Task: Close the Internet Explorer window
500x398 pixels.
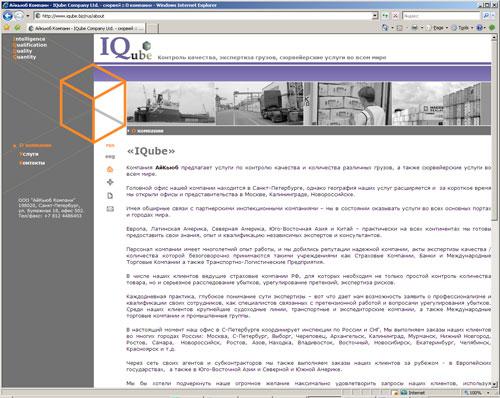Action: [494, 5]
